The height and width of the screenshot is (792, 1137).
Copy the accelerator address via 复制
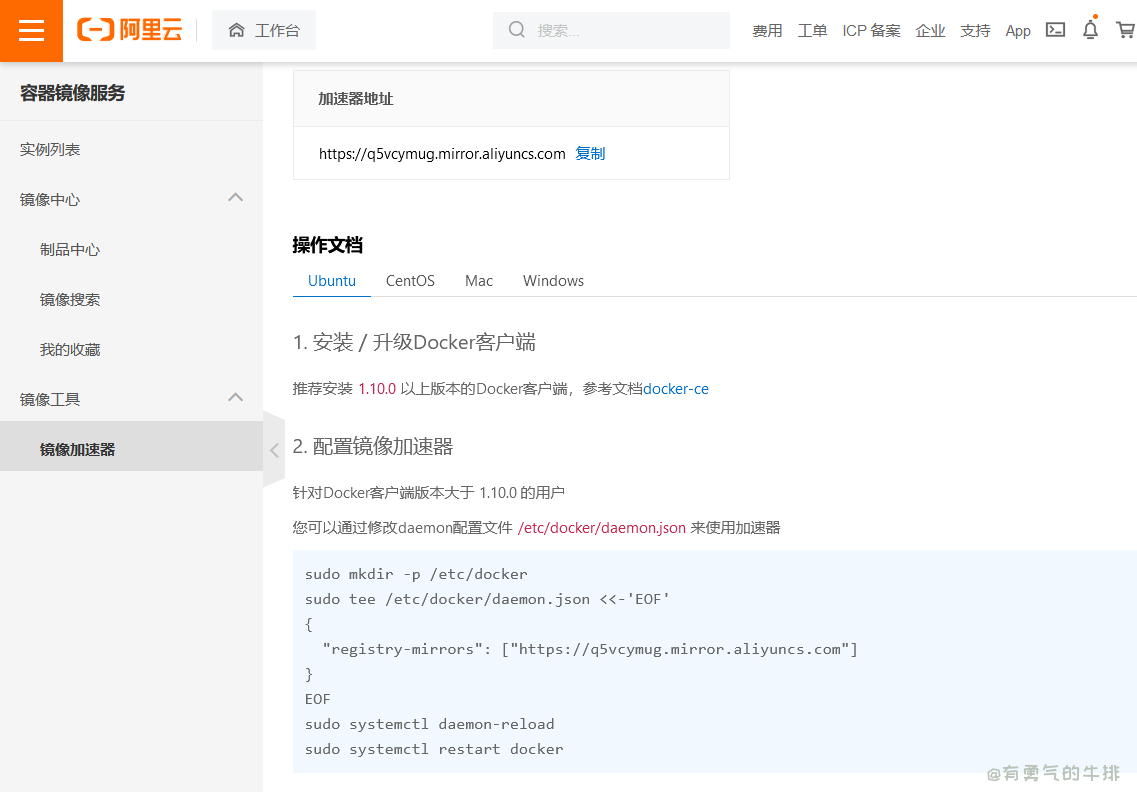tap(590, 154)
